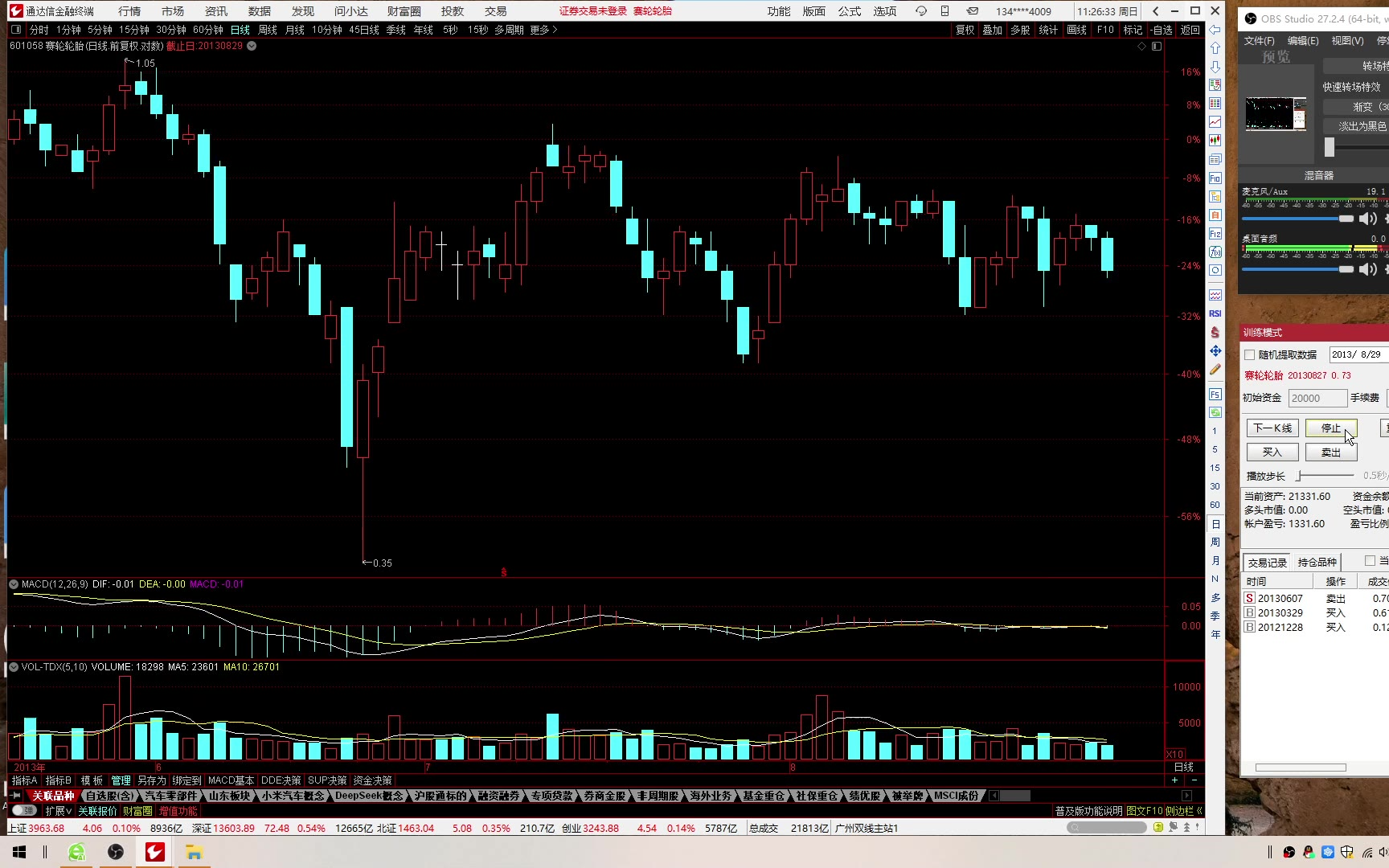This screenshot has width=1389, height=868.
Task: Open the green browser taskbar icon
Action: 76,852
